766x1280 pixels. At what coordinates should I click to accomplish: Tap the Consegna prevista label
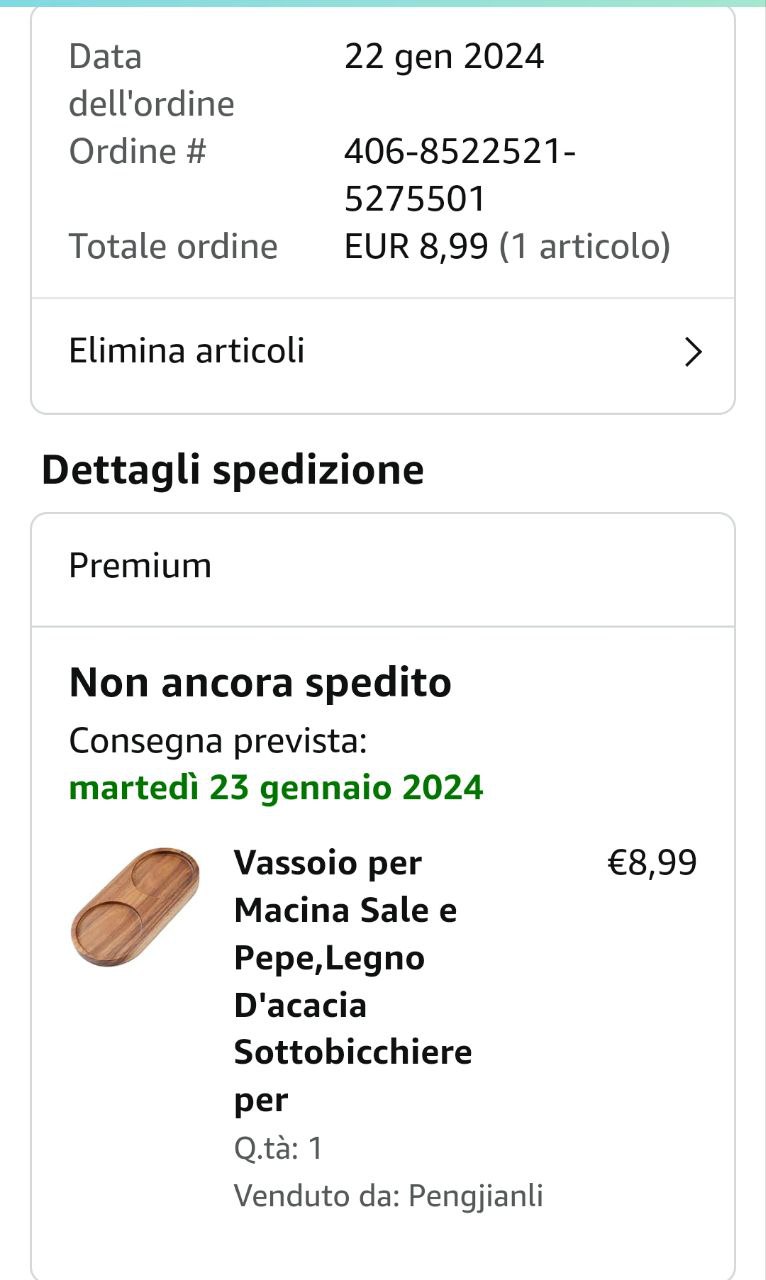click(218, 741)
